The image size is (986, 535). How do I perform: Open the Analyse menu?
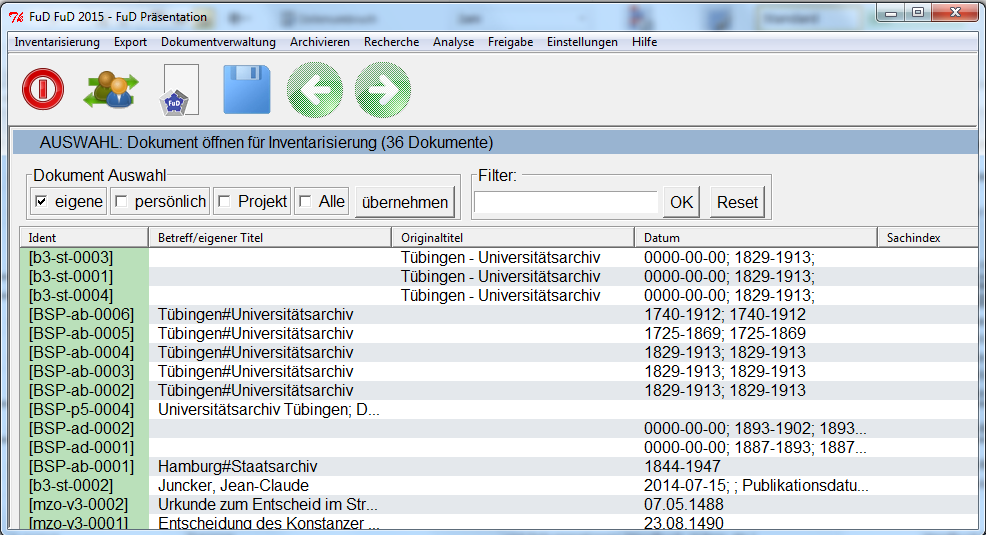pyautogui.click(x=453, y=42)
